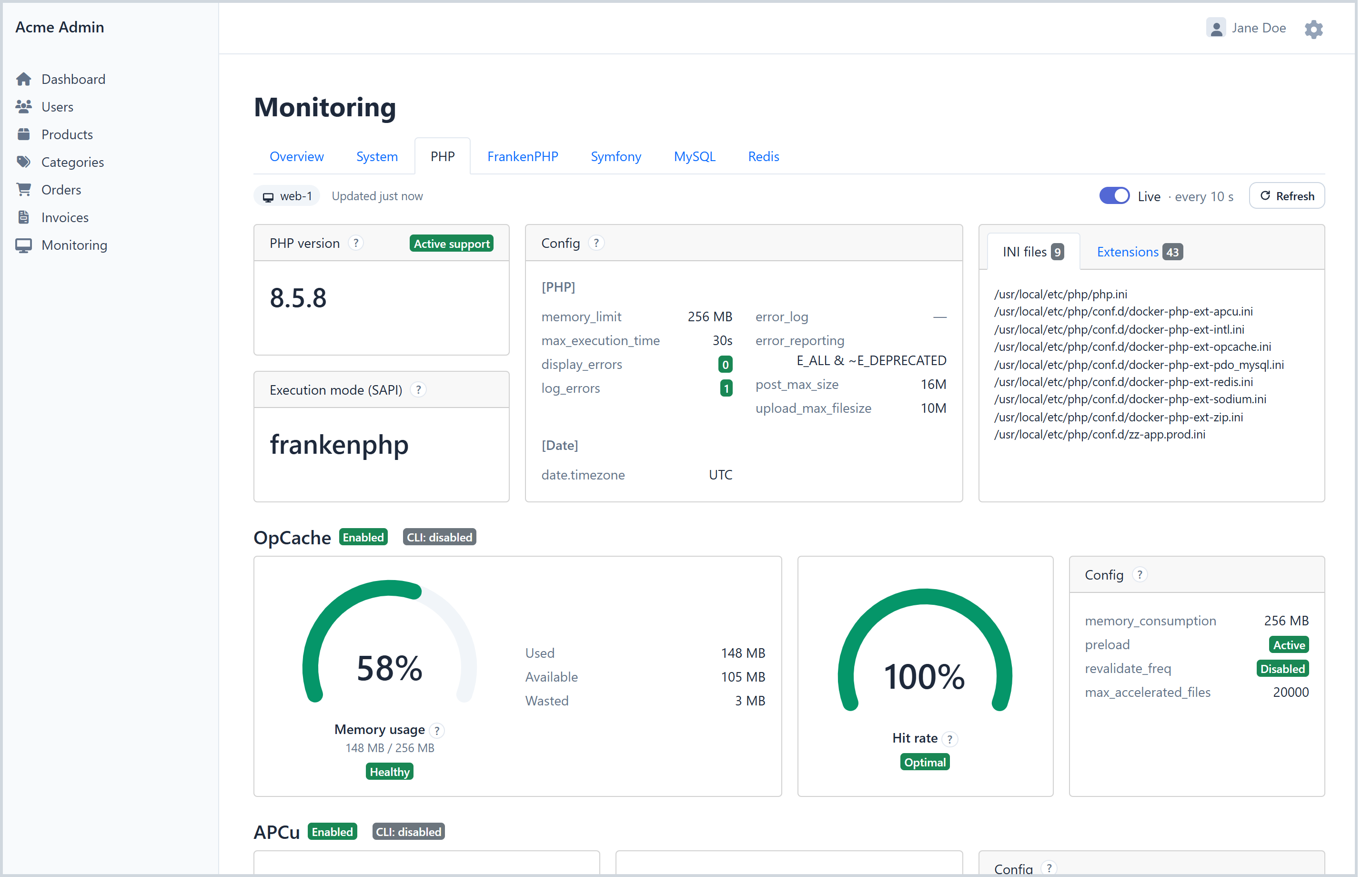The width and height of the screenshot is (1372, 877).
Task: Click the web-1 host chip
Action: pyautogui.click(x=287, y=196)
